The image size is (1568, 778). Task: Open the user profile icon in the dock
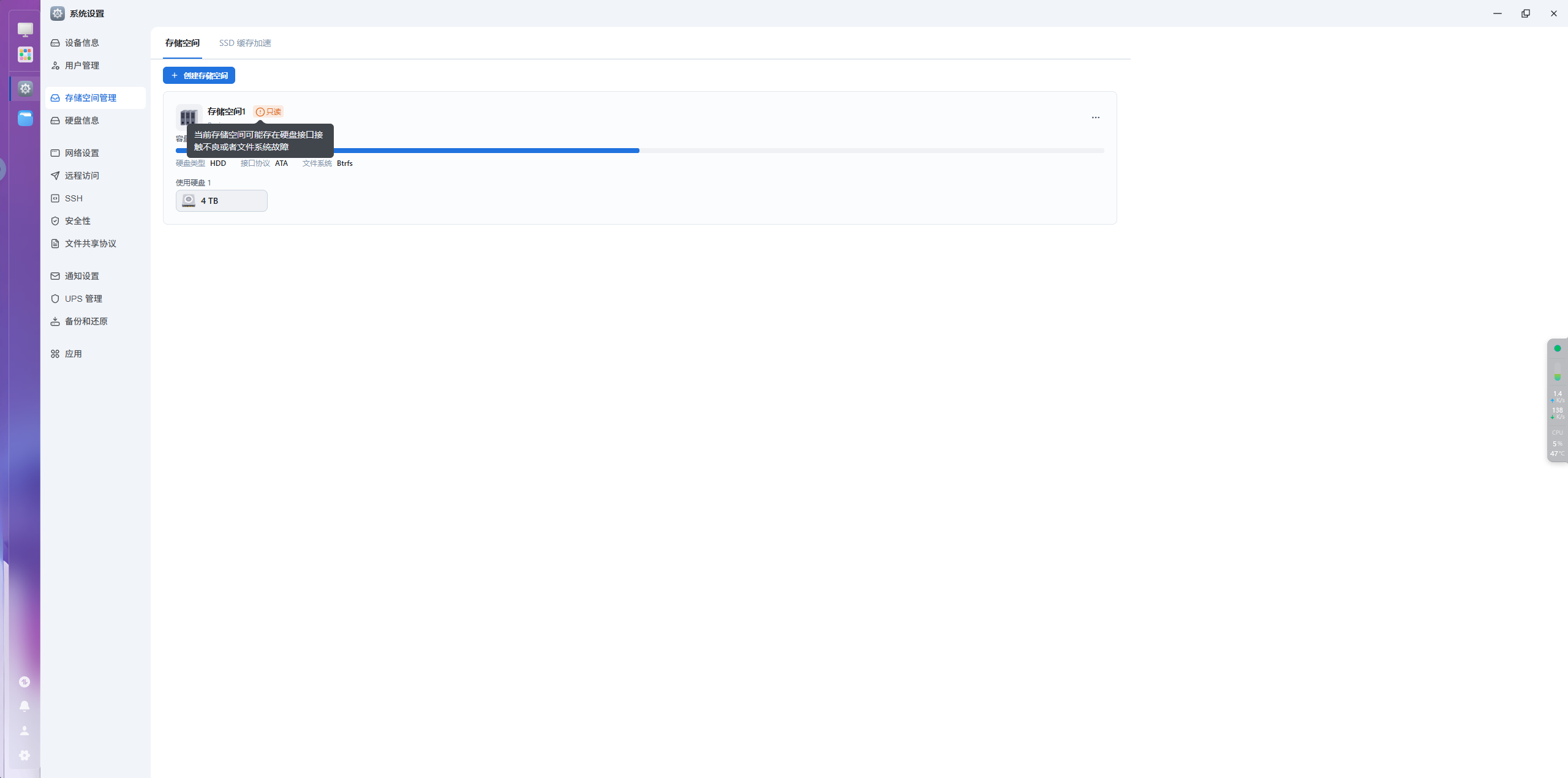pyautogui.click(x=24, y=731)
